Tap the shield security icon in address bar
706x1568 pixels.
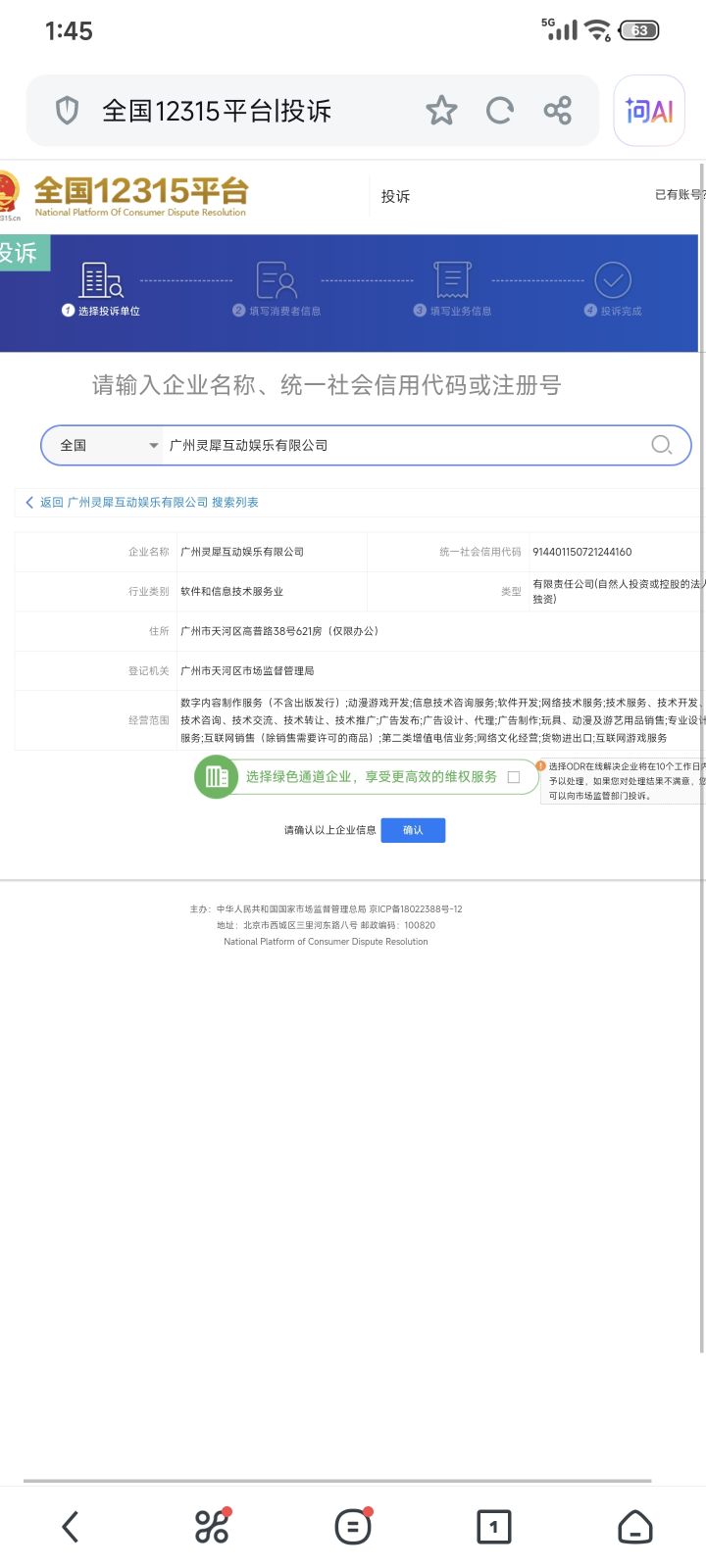[67, 111]
